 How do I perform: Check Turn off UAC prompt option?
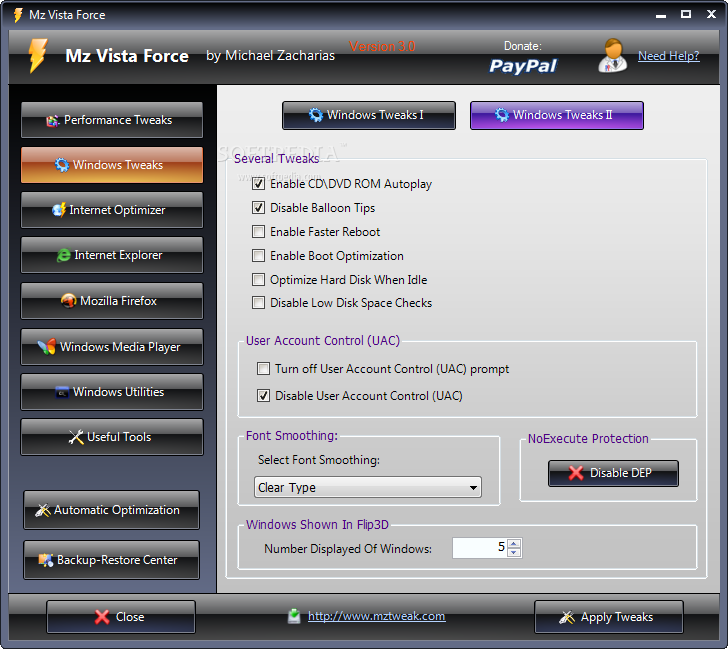click(x=263, y=369)
